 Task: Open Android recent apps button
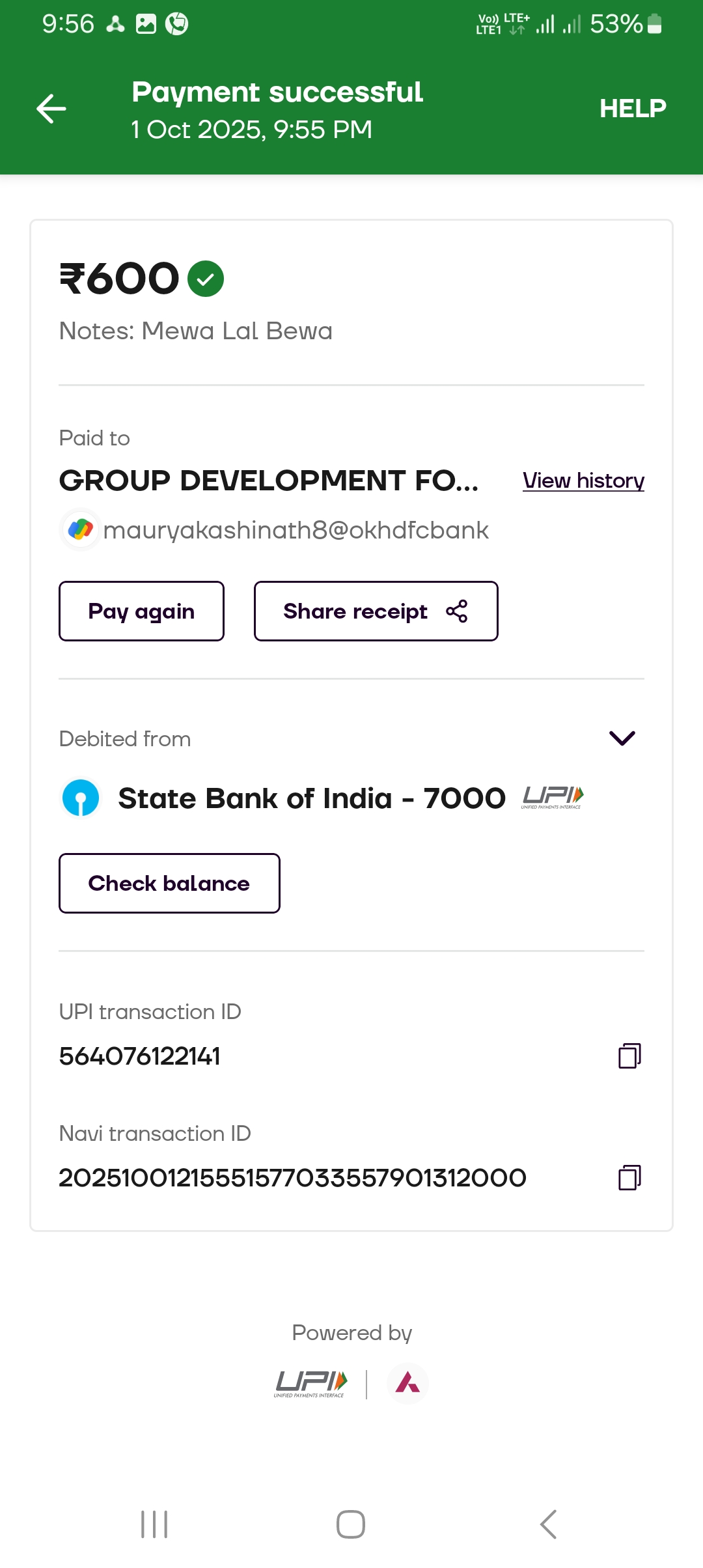click(x=155, y=1524)
